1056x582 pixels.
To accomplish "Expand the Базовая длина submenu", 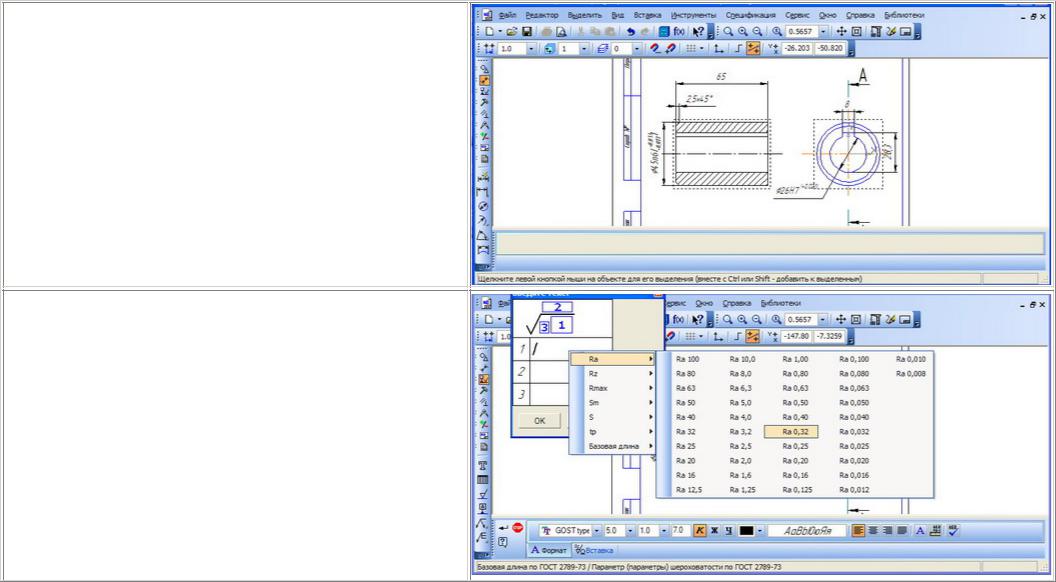I will (612, 447).
